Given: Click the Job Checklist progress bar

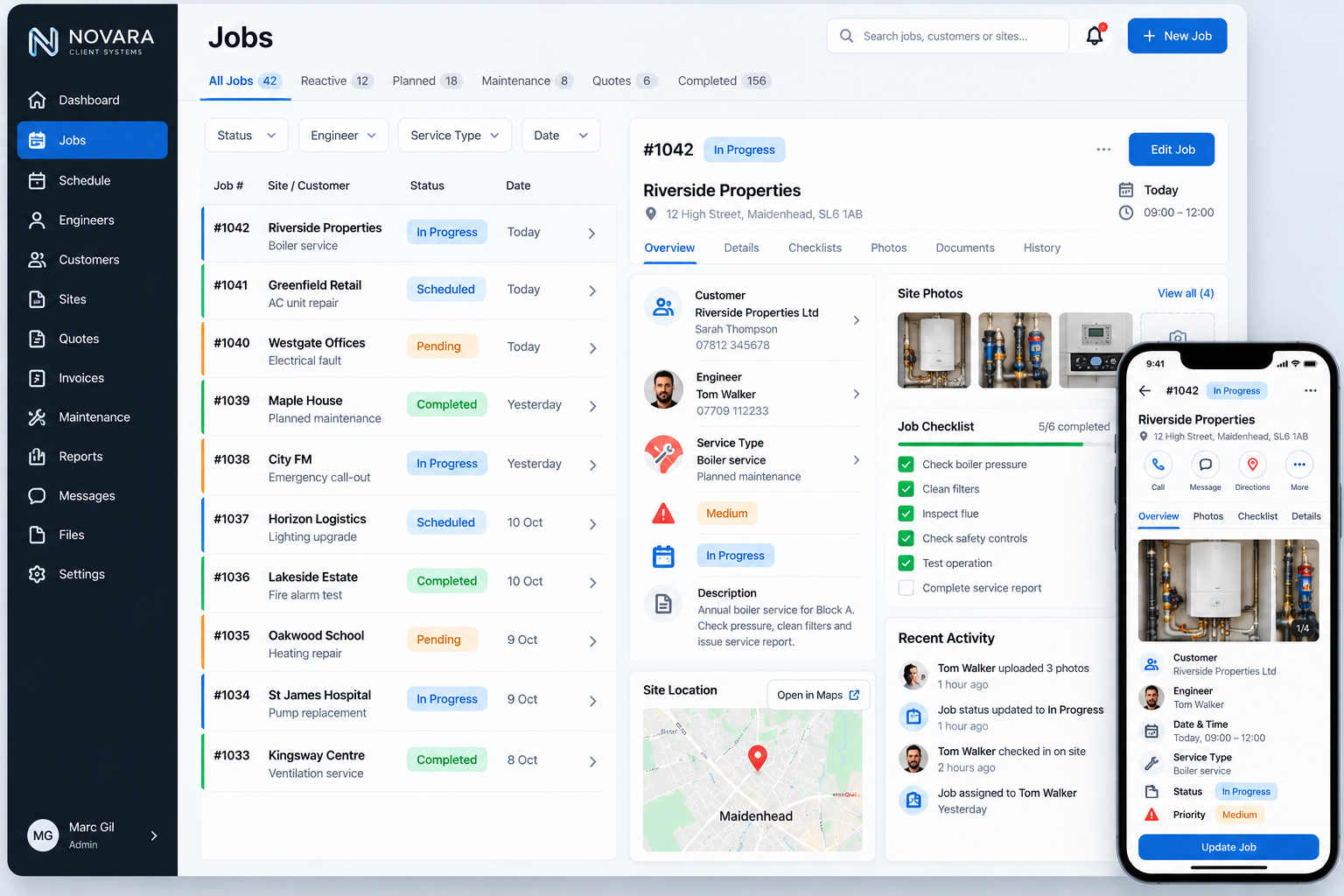Looking at the screenshot, I should tap(1004, 444).
